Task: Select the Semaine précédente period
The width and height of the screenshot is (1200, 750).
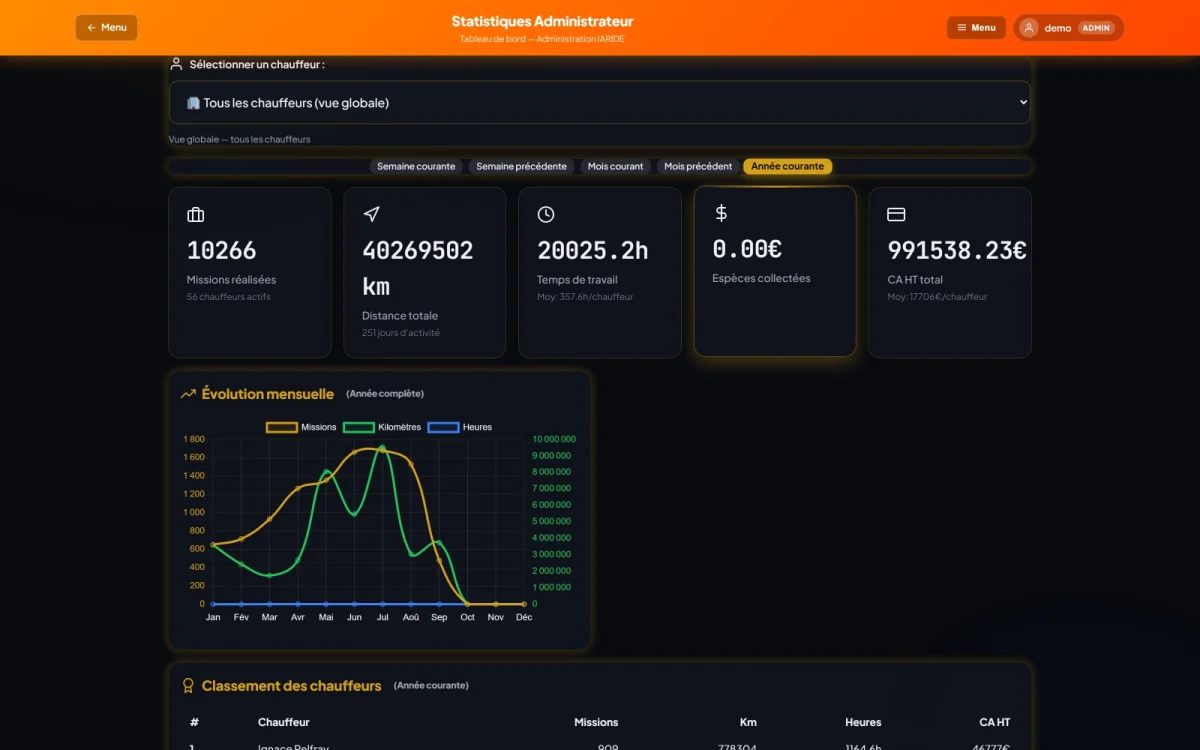Action: [x=521, y=166]
